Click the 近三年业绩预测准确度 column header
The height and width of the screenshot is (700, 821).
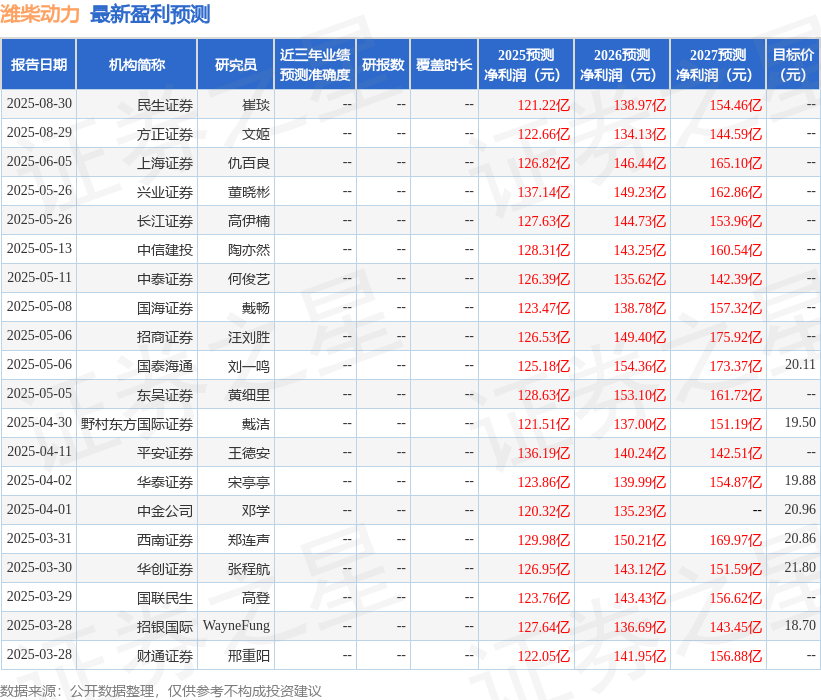(315, 64)
